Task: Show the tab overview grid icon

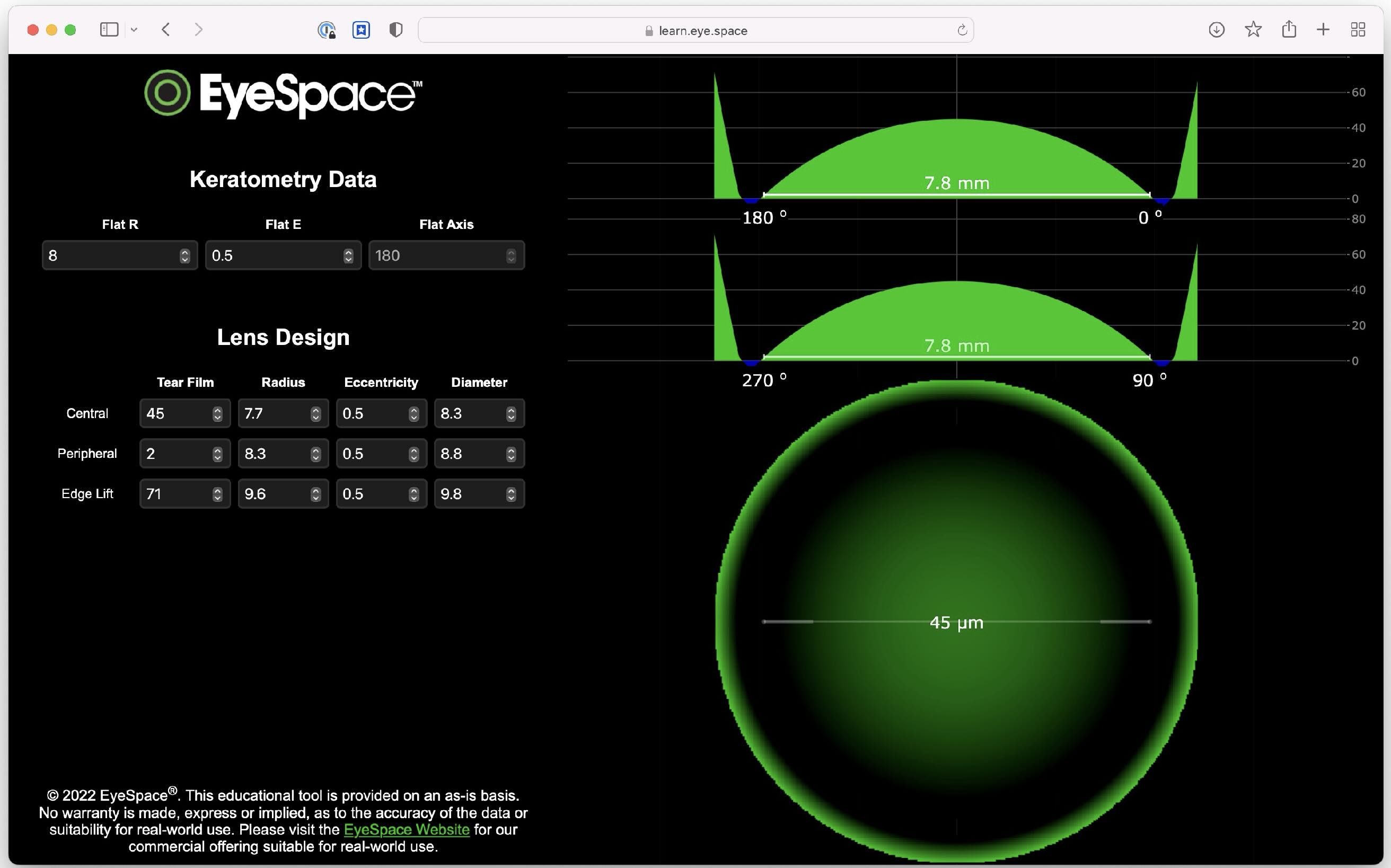Action: [x=1358, y=29]
